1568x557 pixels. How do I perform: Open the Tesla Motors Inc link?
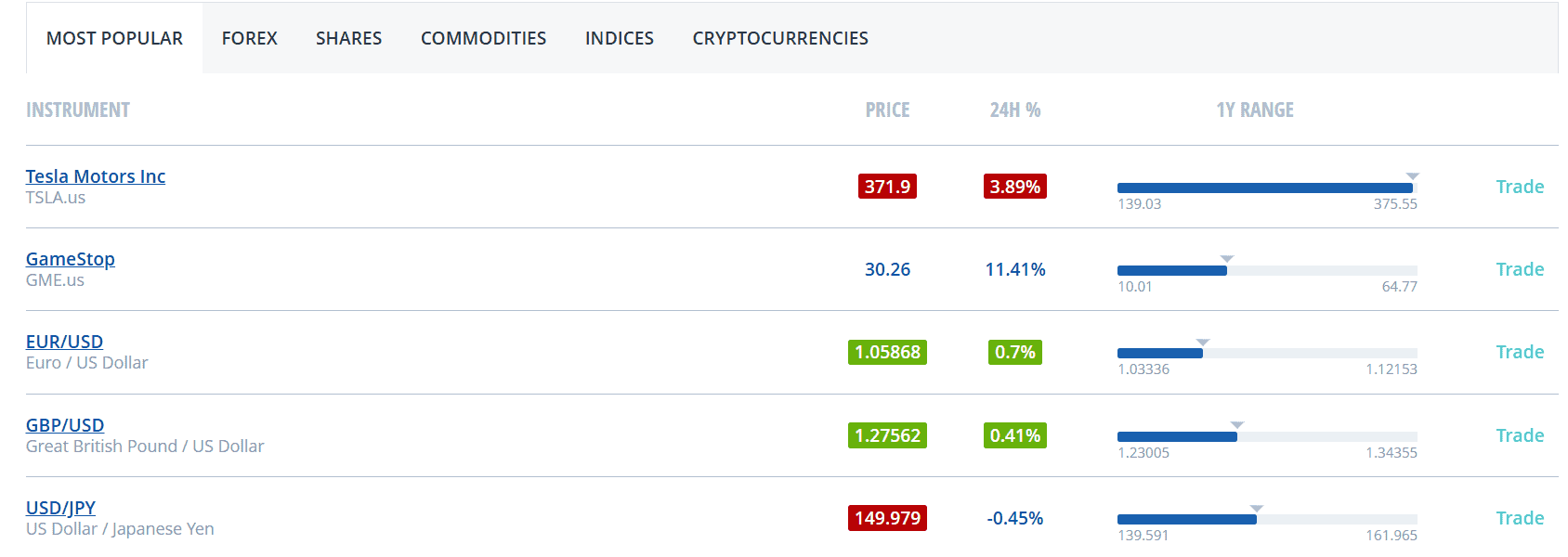point(96,176)
